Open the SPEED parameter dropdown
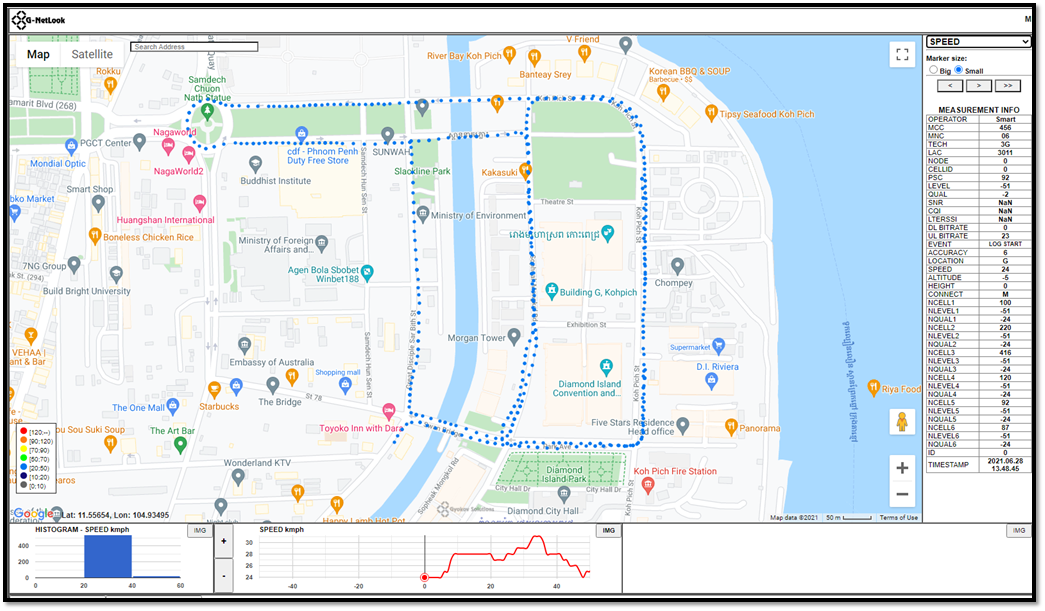 977,41
